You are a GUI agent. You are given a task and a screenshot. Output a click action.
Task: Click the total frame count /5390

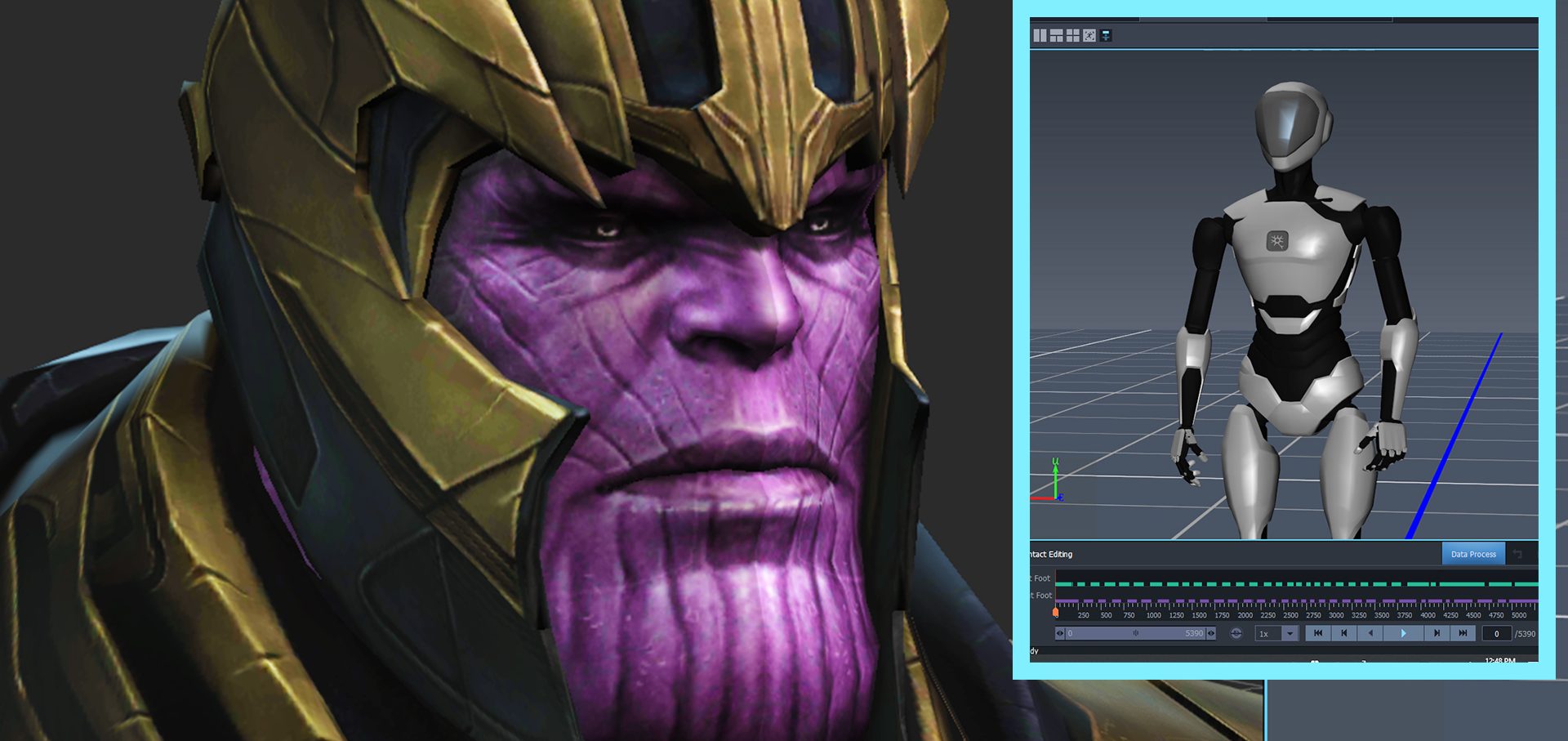[1525, 634]
